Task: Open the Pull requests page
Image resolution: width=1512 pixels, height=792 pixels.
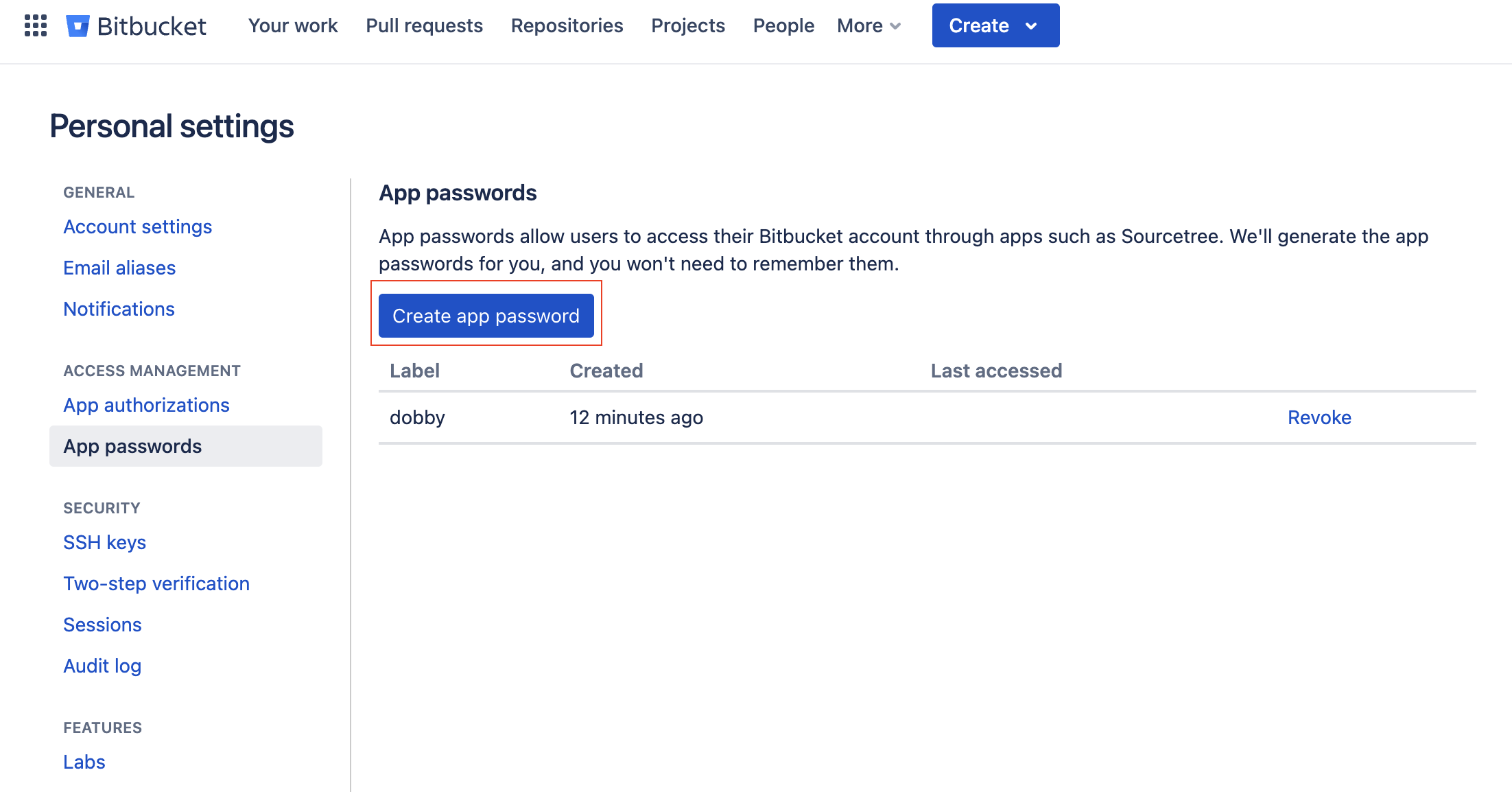Action: pos(424,25)
